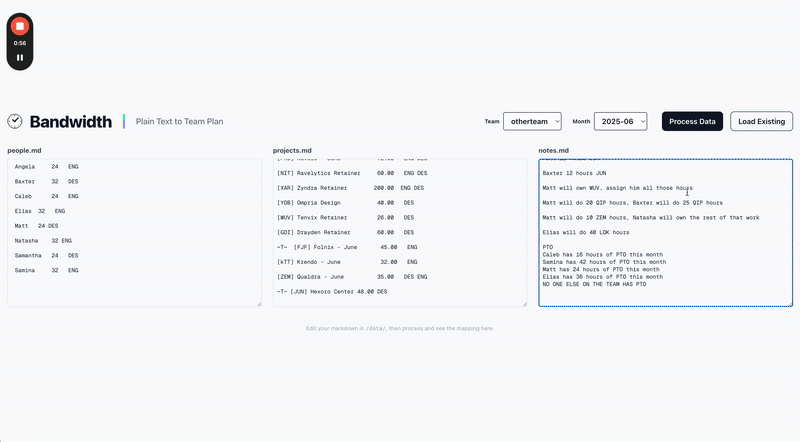Image resolution: width=800 pixels, height=442 pixels.
Task: Click the Bandwidth clock logo icon
Action: (15, 121)
